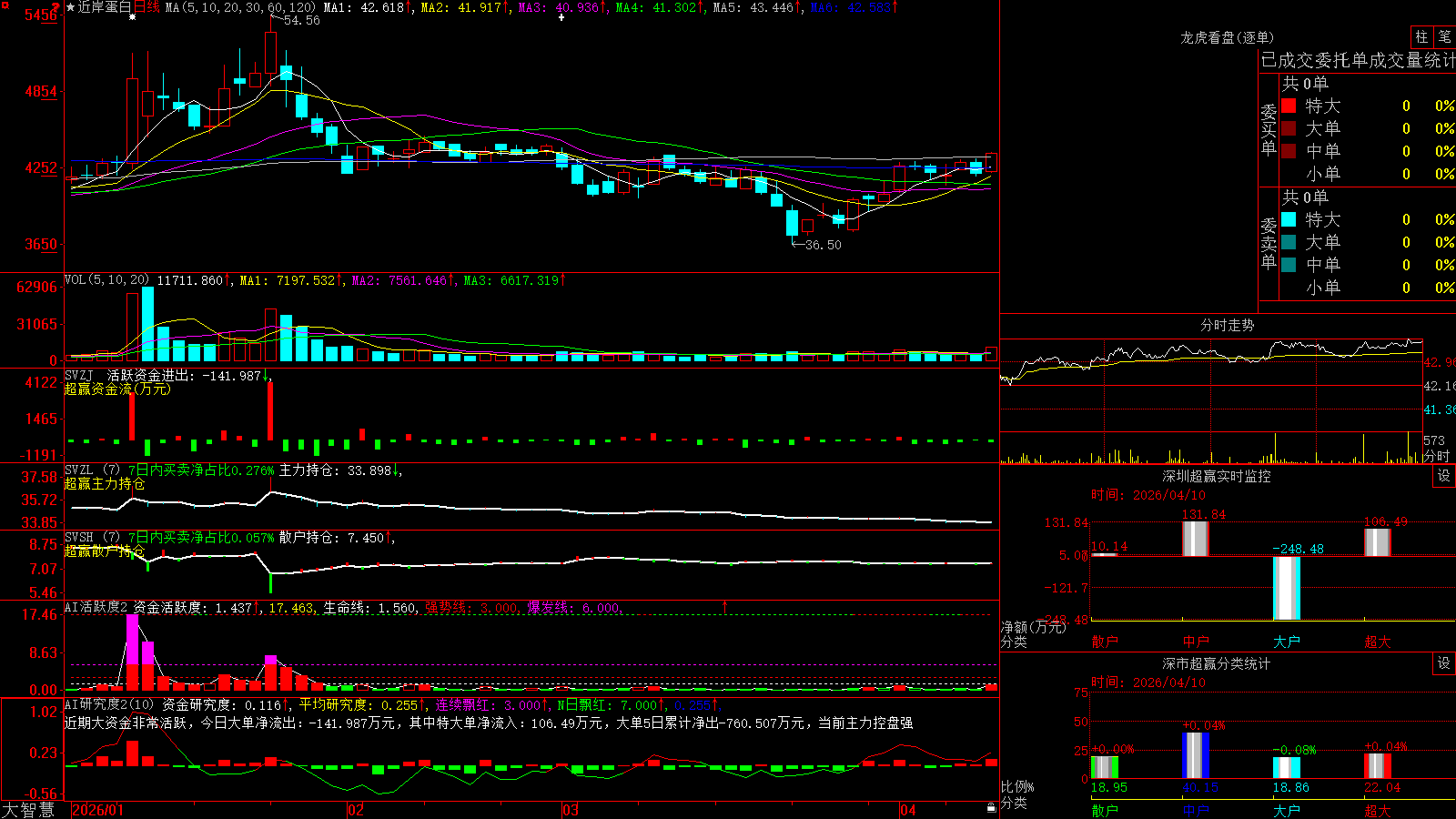Click the 5456 price axis label
This screenshot has width=1456, height=819.
pyautogui.click(x=41, y=15)
